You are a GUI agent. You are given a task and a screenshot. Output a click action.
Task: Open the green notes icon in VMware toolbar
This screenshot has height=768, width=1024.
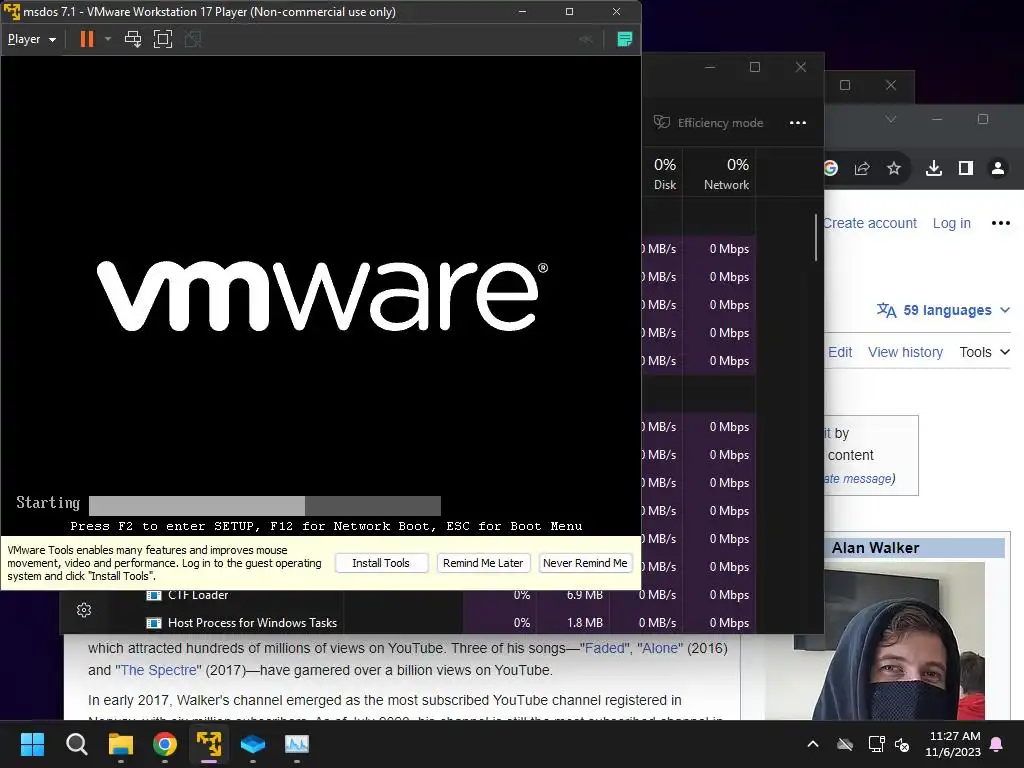click(x=624, y=39)
